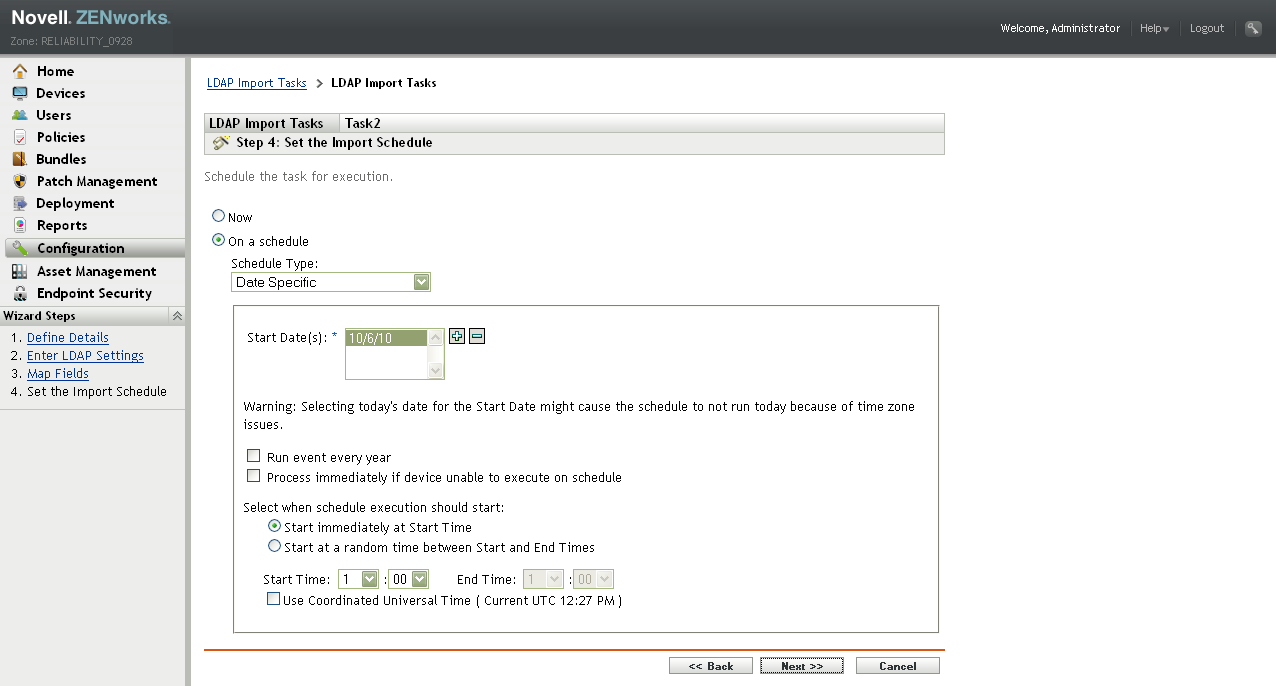Go back using the Map Fields link
The width and height of the screenshot is (1279, 686).
click(x=57, y=373)
